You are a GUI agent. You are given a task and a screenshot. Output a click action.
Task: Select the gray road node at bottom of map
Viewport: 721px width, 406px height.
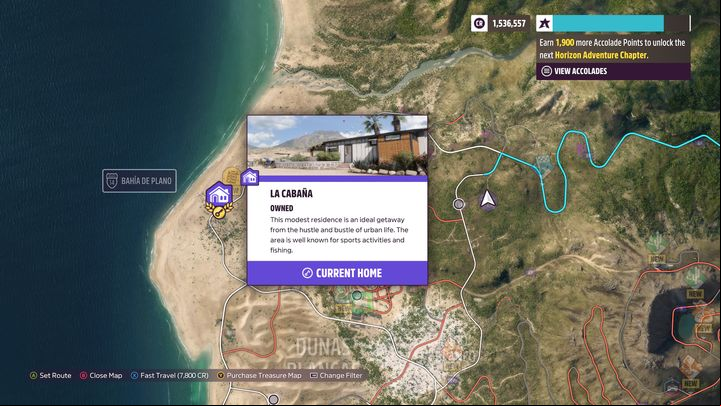(274, 399)
